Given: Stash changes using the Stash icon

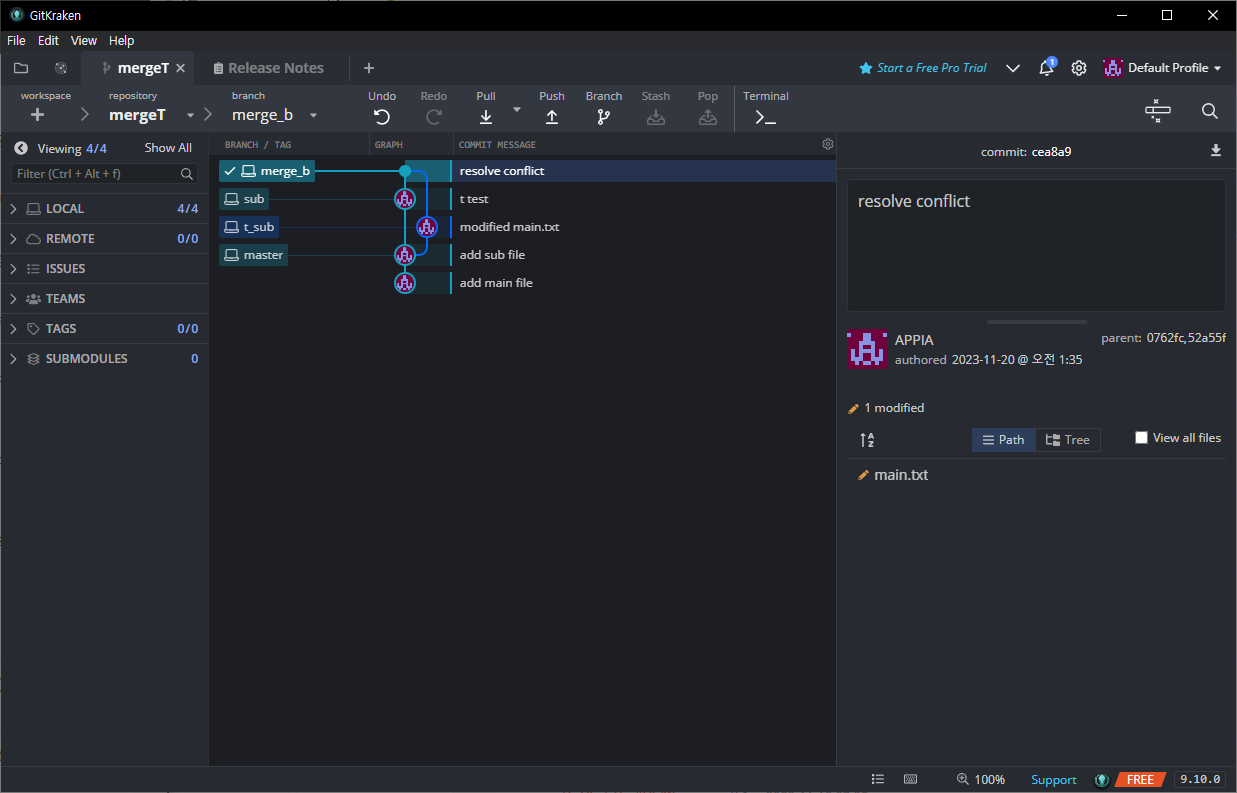Looking at the screenshot, I should (656, 117).
